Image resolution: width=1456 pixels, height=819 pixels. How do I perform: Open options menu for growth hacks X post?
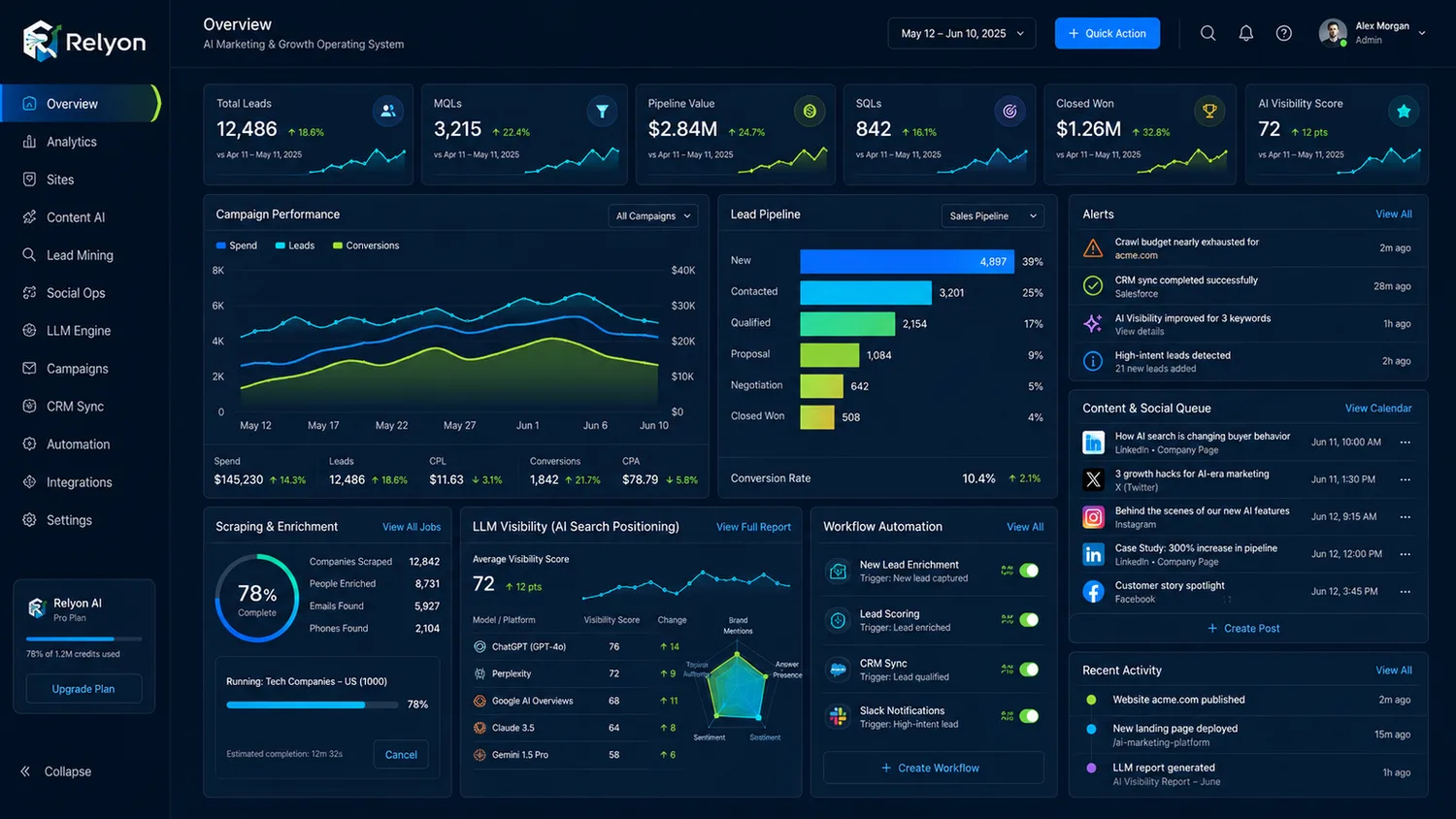coord(1405,479)
